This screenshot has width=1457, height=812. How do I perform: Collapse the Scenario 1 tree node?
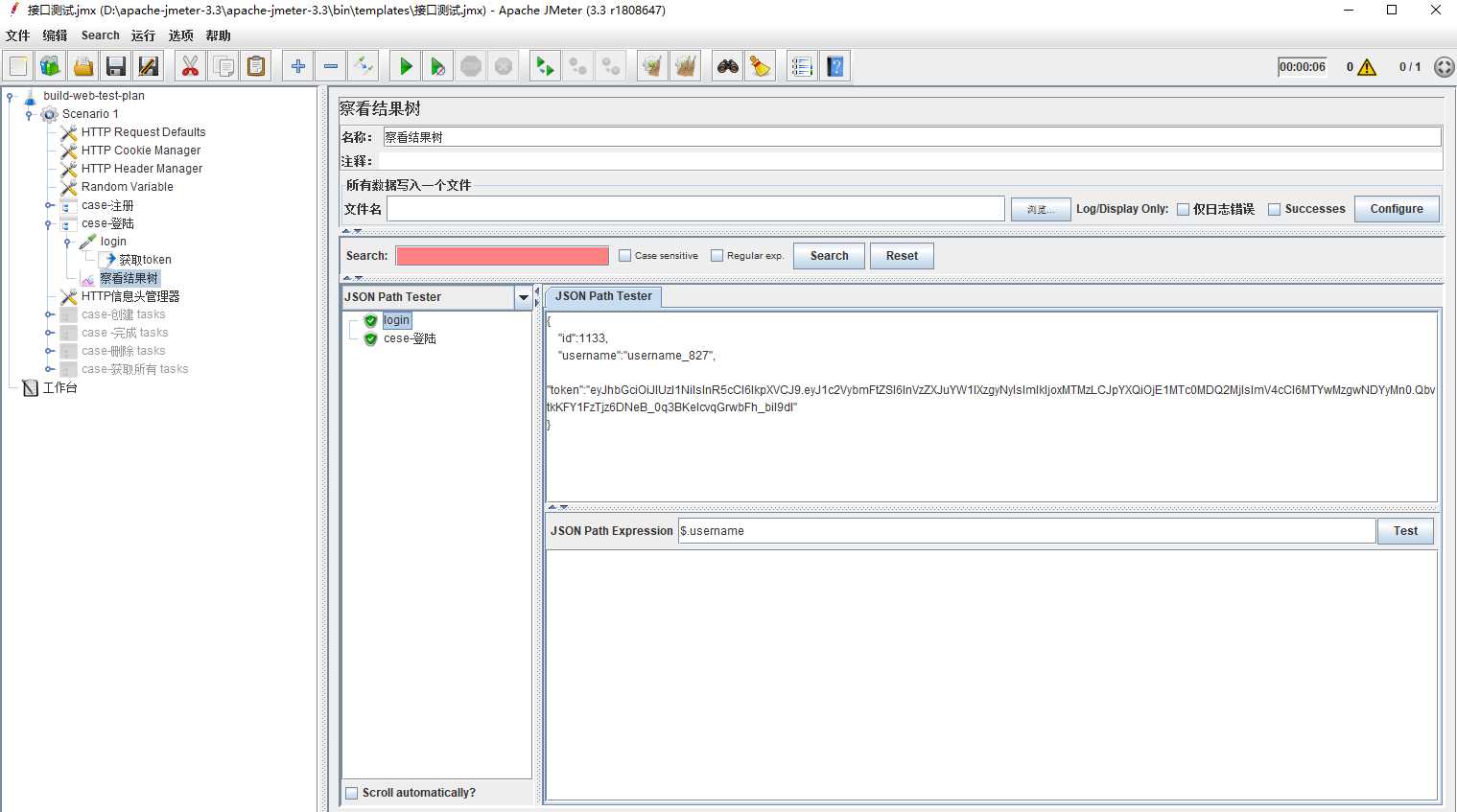[29, 114]
